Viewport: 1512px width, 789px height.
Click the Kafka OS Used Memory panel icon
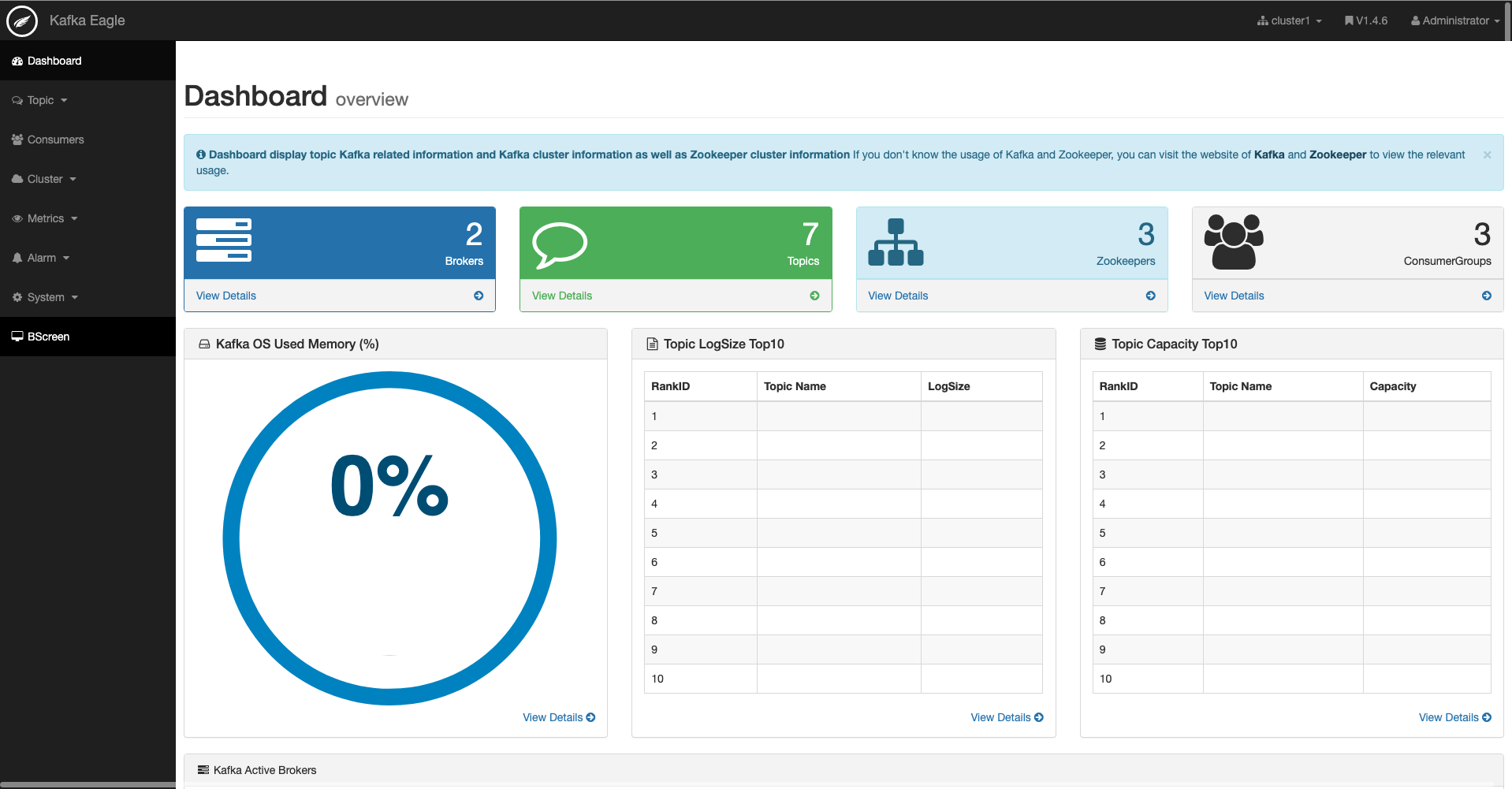pyautogui.click(x=204, y=344)
